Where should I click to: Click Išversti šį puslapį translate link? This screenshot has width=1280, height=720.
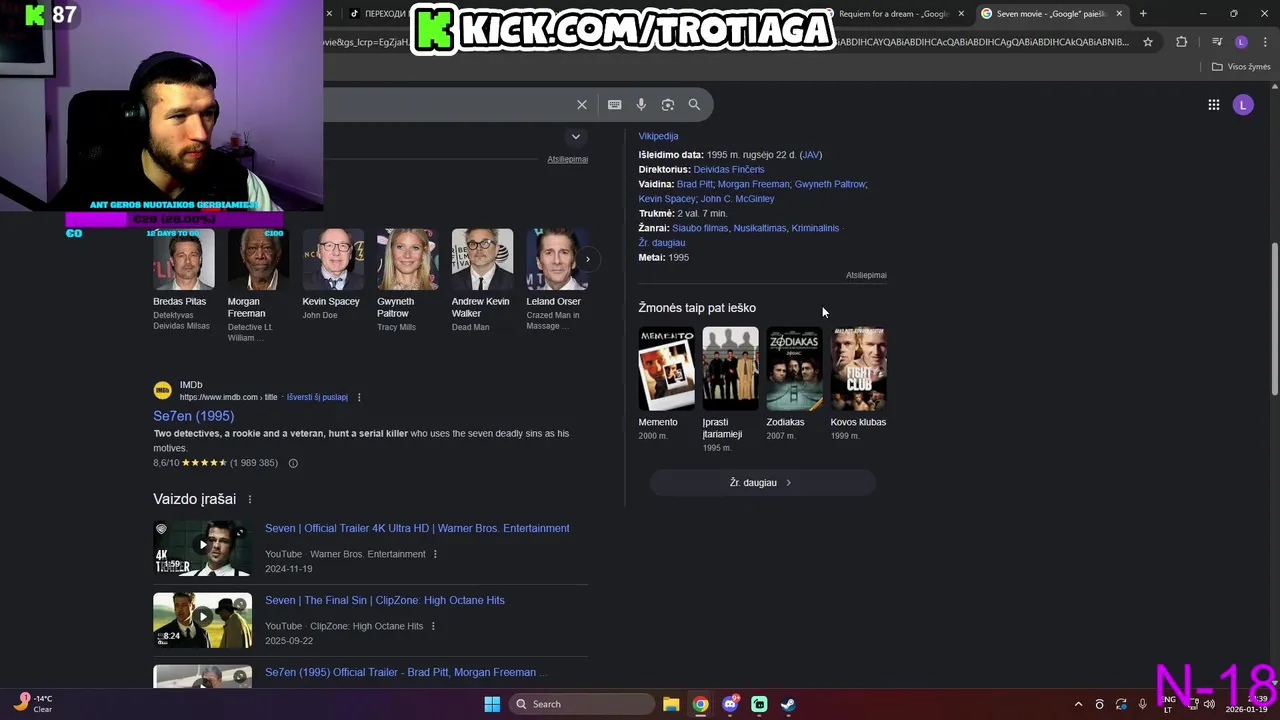pyautogui.click(x=317, y=397)
